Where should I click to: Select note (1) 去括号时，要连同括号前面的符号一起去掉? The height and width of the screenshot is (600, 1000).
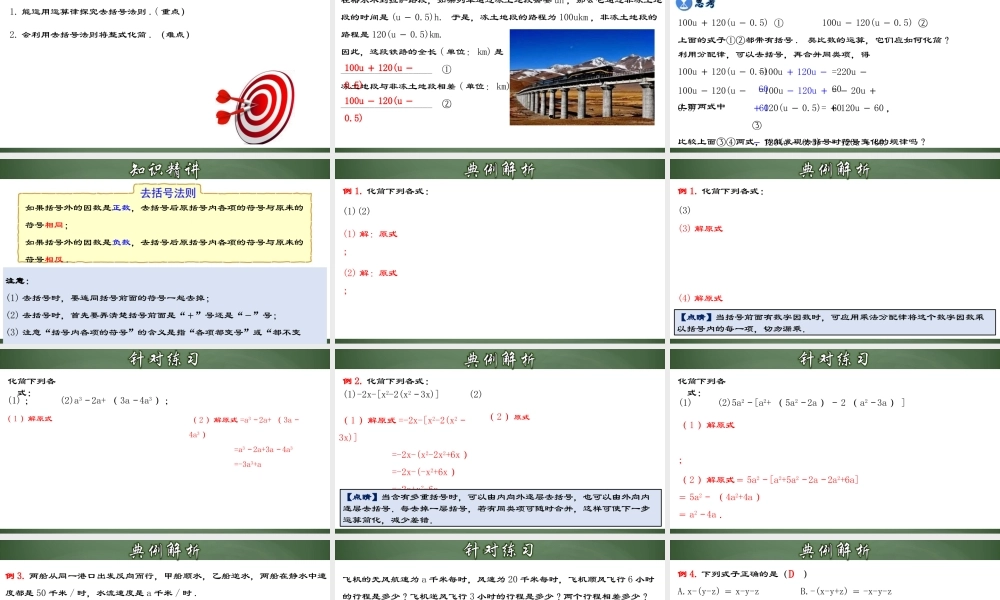108,298
